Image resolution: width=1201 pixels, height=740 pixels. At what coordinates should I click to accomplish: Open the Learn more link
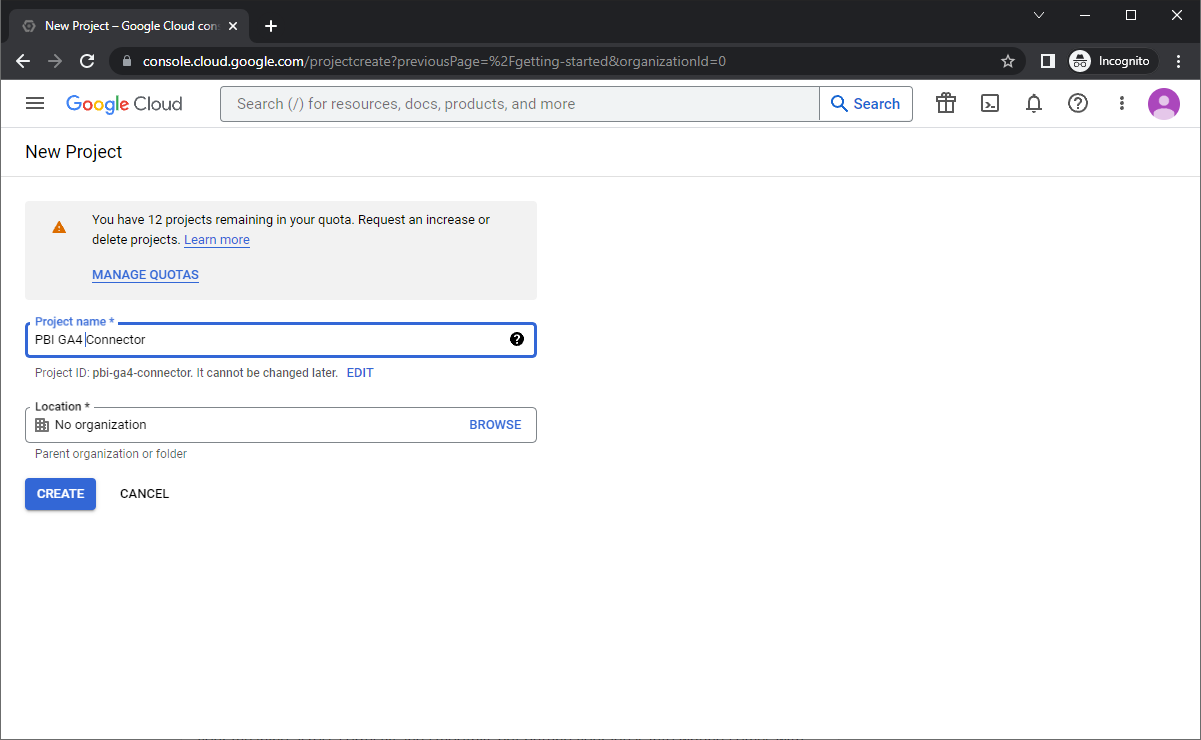pos(217,240)
